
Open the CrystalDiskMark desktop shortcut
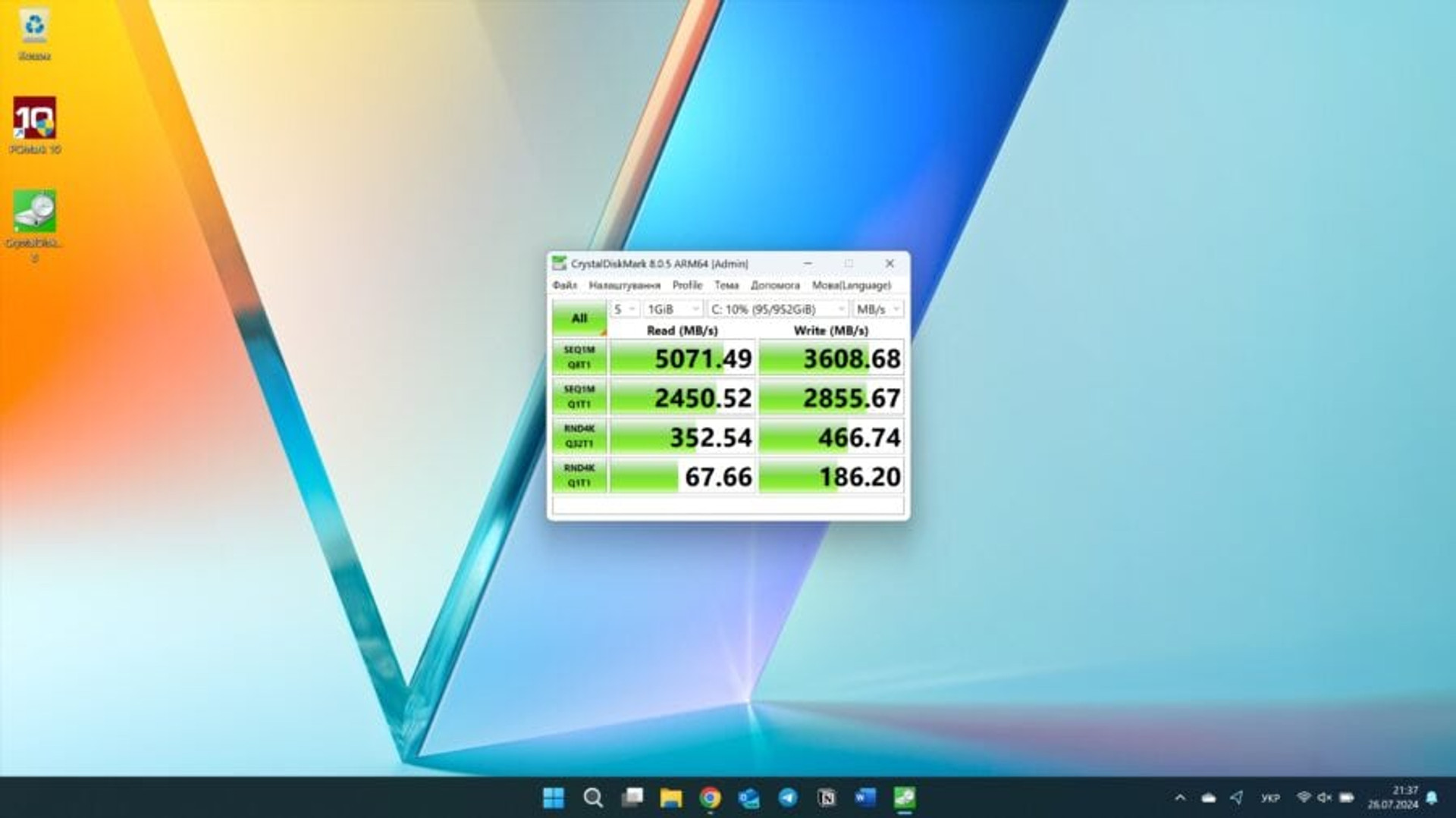[35, 225]
